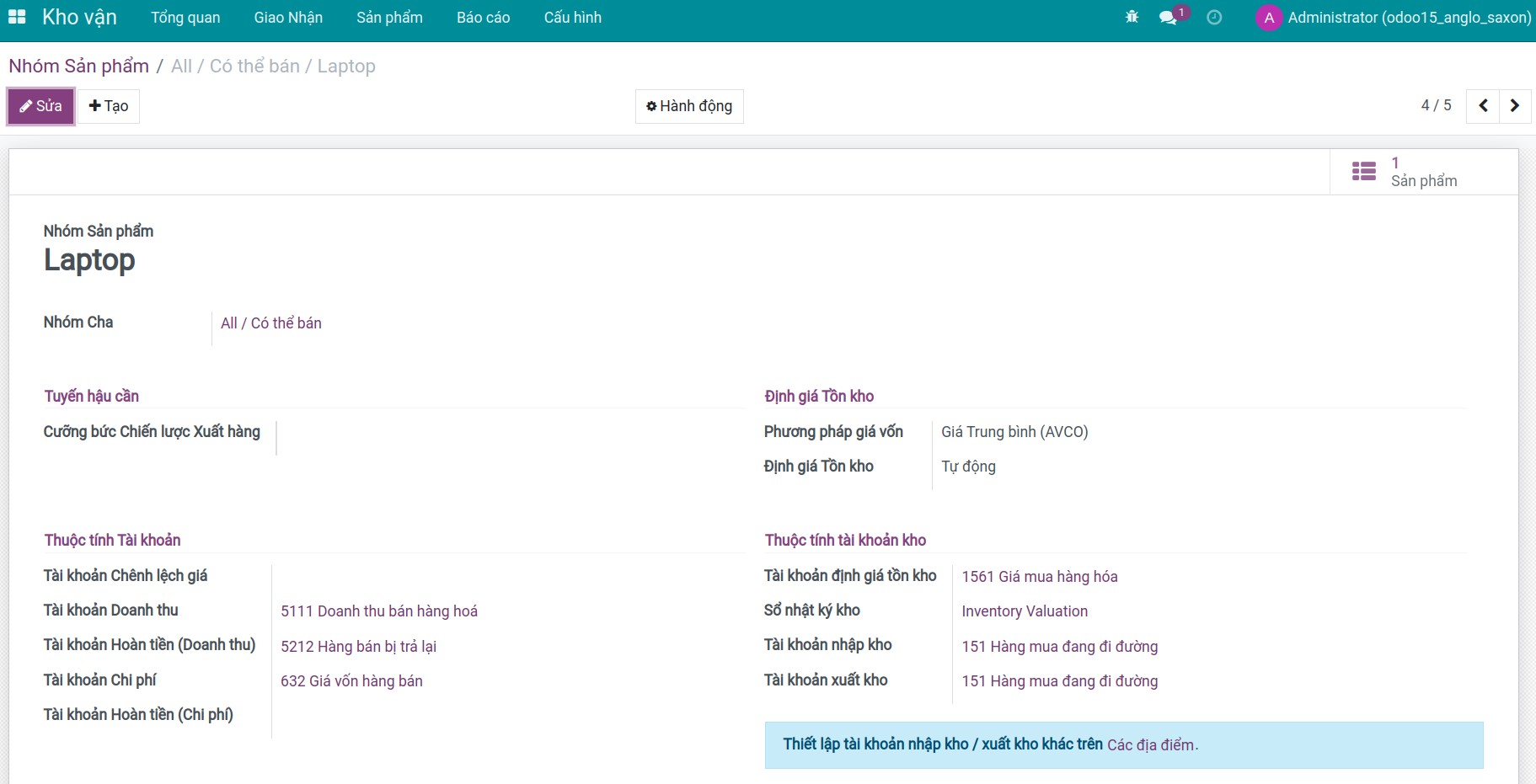Screen dimensions: 1536x784
Task: Open the conversations chat icon
Action: click(x=1168, y=17)
